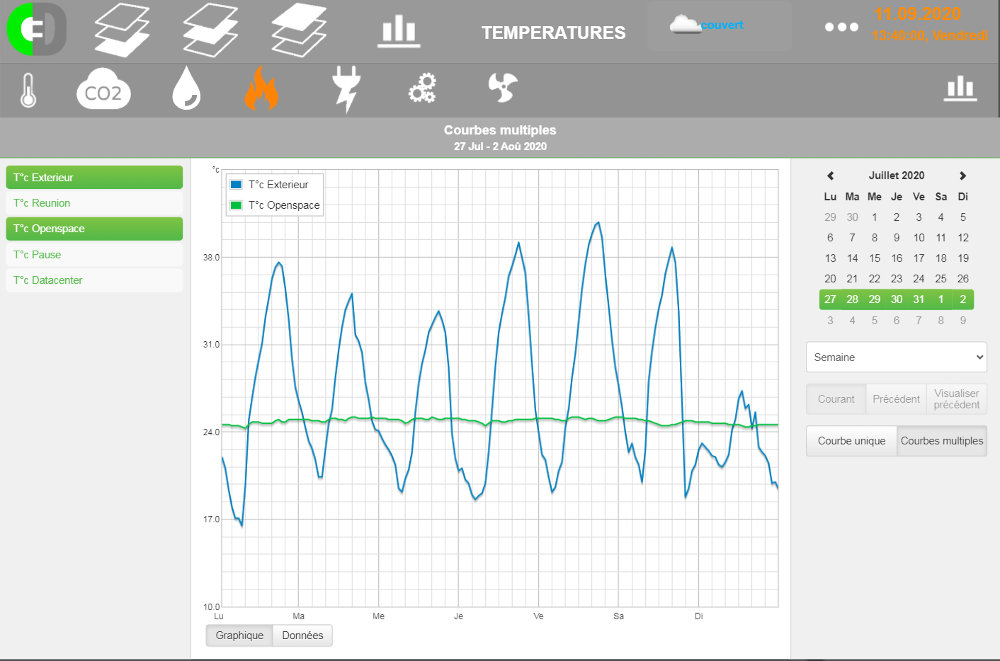Open the electric plug power icon
Screen dimensions: 1000x661
tap(345, 89)
